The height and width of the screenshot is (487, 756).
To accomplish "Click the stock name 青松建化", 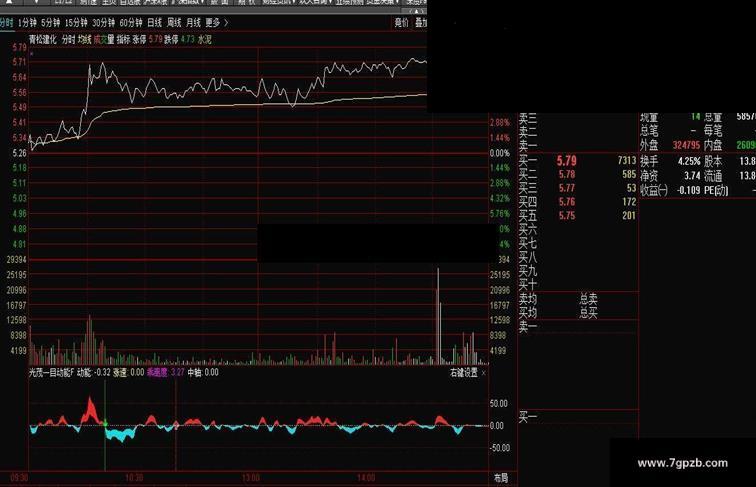I will tap(42, 40).
